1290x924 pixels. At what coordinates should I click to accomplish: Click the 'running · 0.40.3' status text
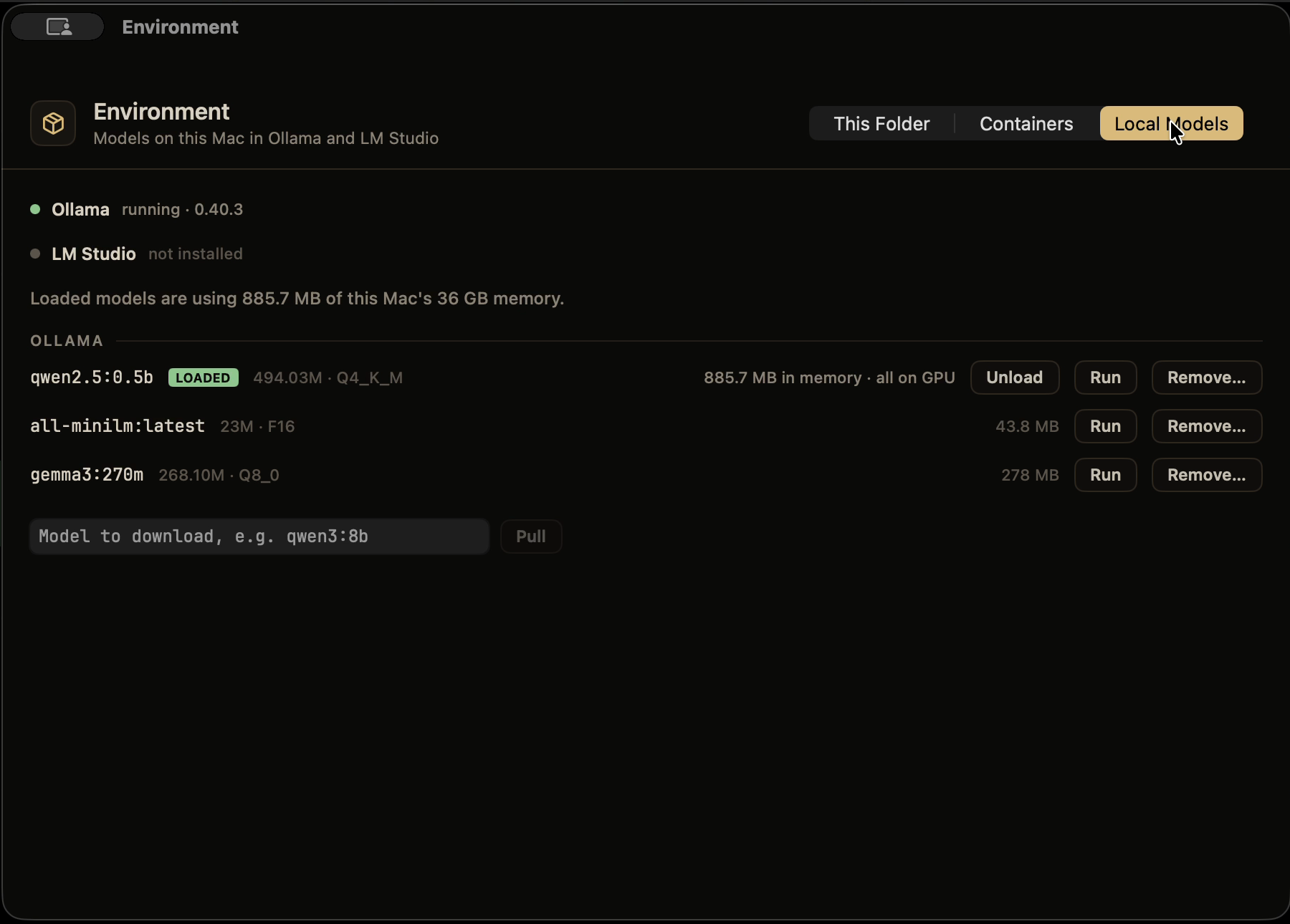[x=182, y=209]
